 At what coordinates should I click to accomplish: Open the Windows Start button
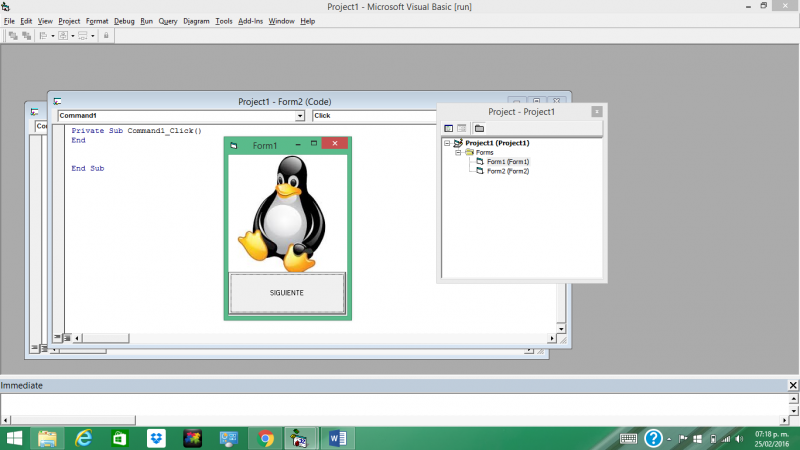pos(14,439)
